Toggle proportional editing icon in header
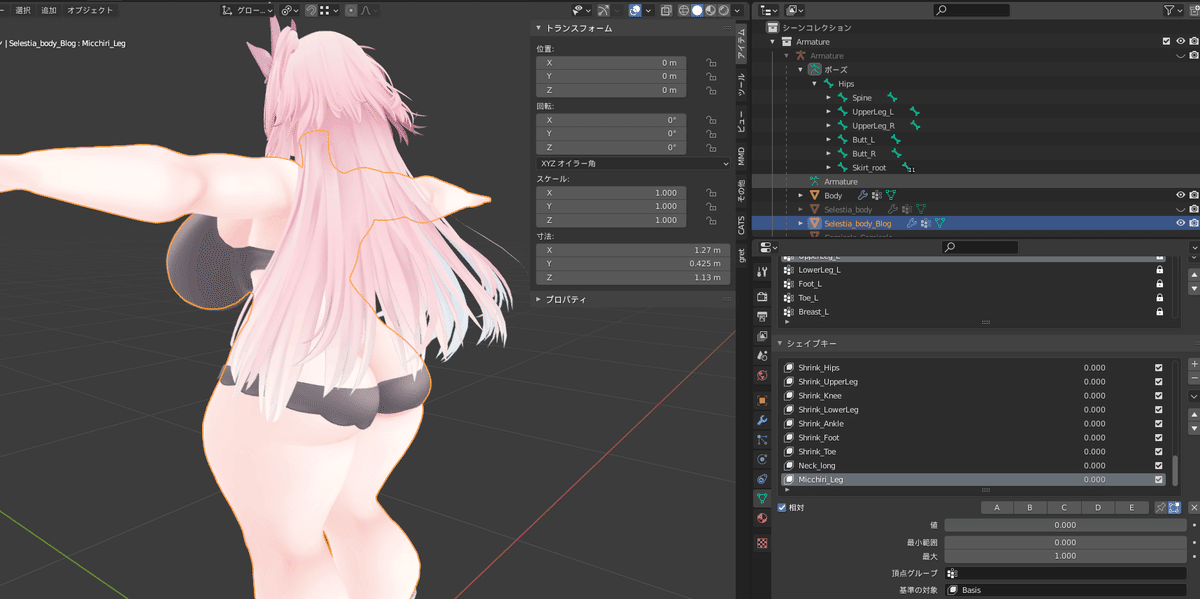 [351, 10]
